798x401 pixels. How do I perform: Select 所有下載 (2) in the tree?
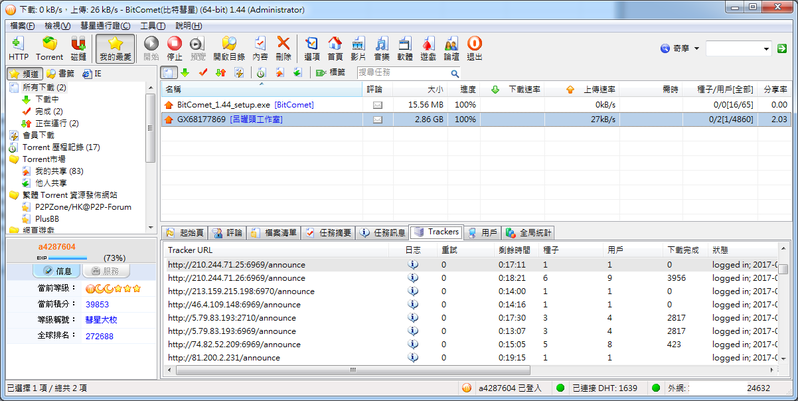[44, 88]
